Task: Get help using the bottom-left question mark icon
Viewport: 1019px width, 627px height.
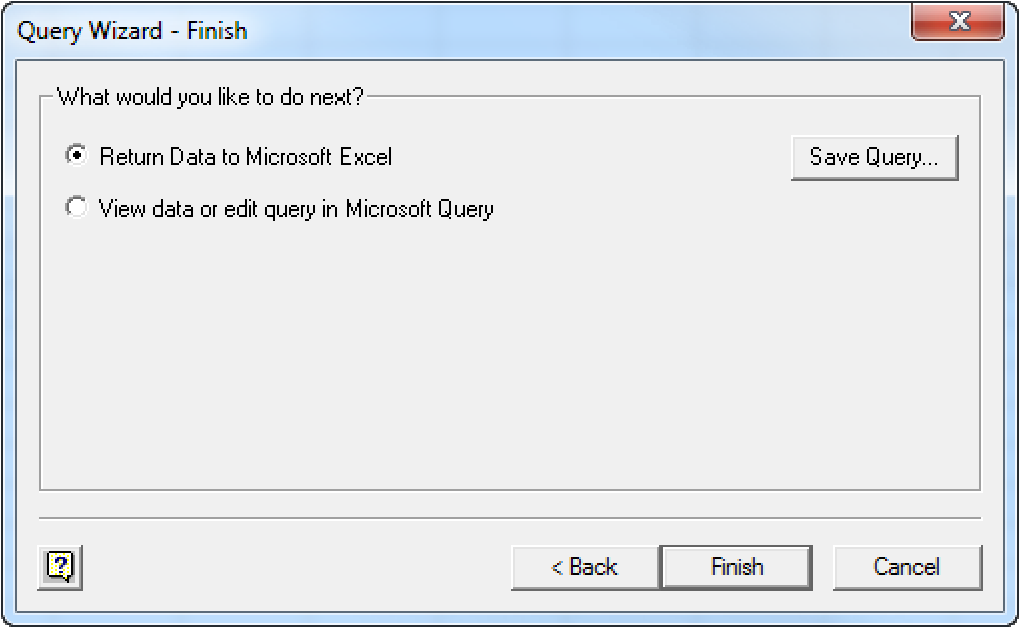Action: 62,567
